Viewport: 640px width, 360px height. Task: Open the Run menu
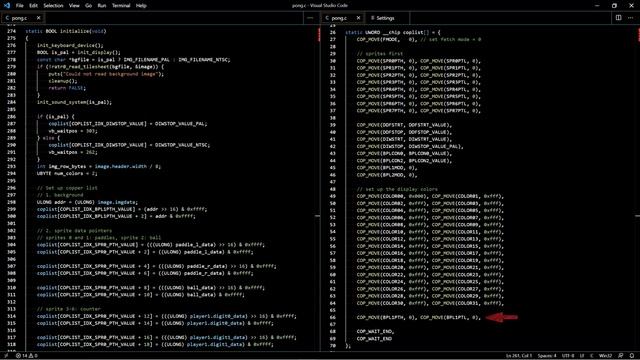tap(102, 6)
